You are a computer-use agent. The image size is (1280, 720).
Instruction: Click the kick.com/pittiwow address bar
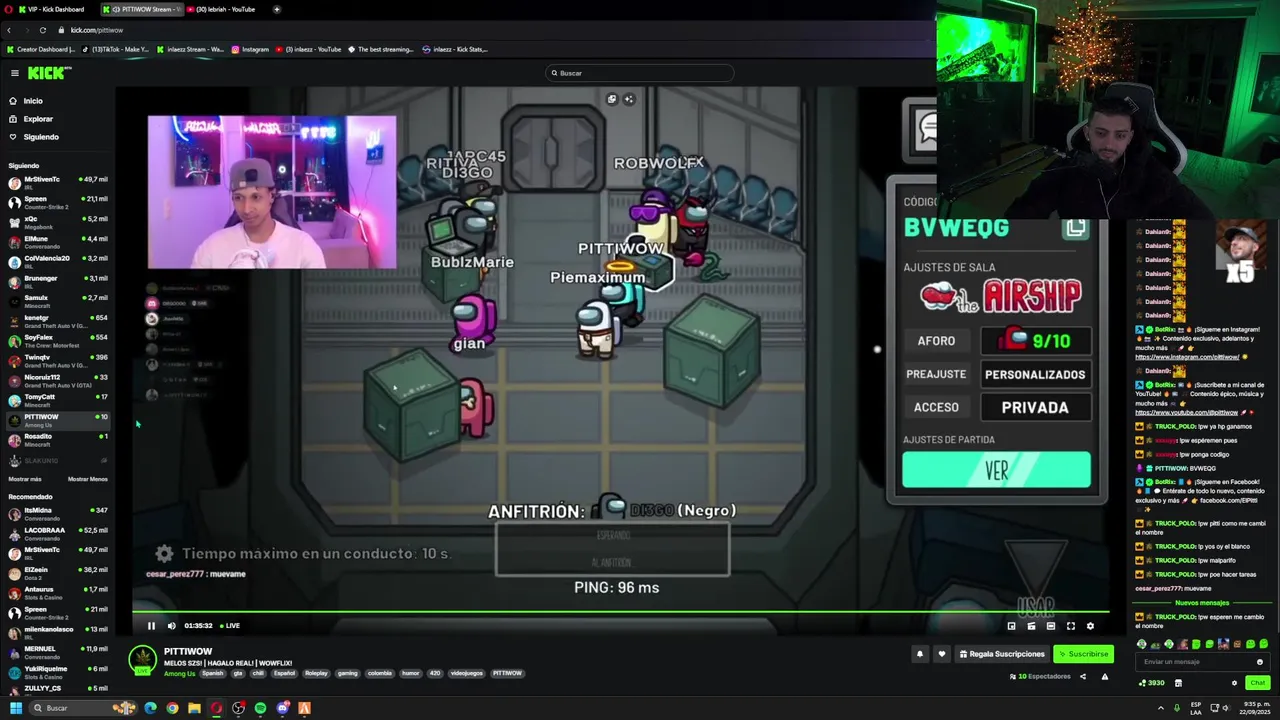coord(97,30)
